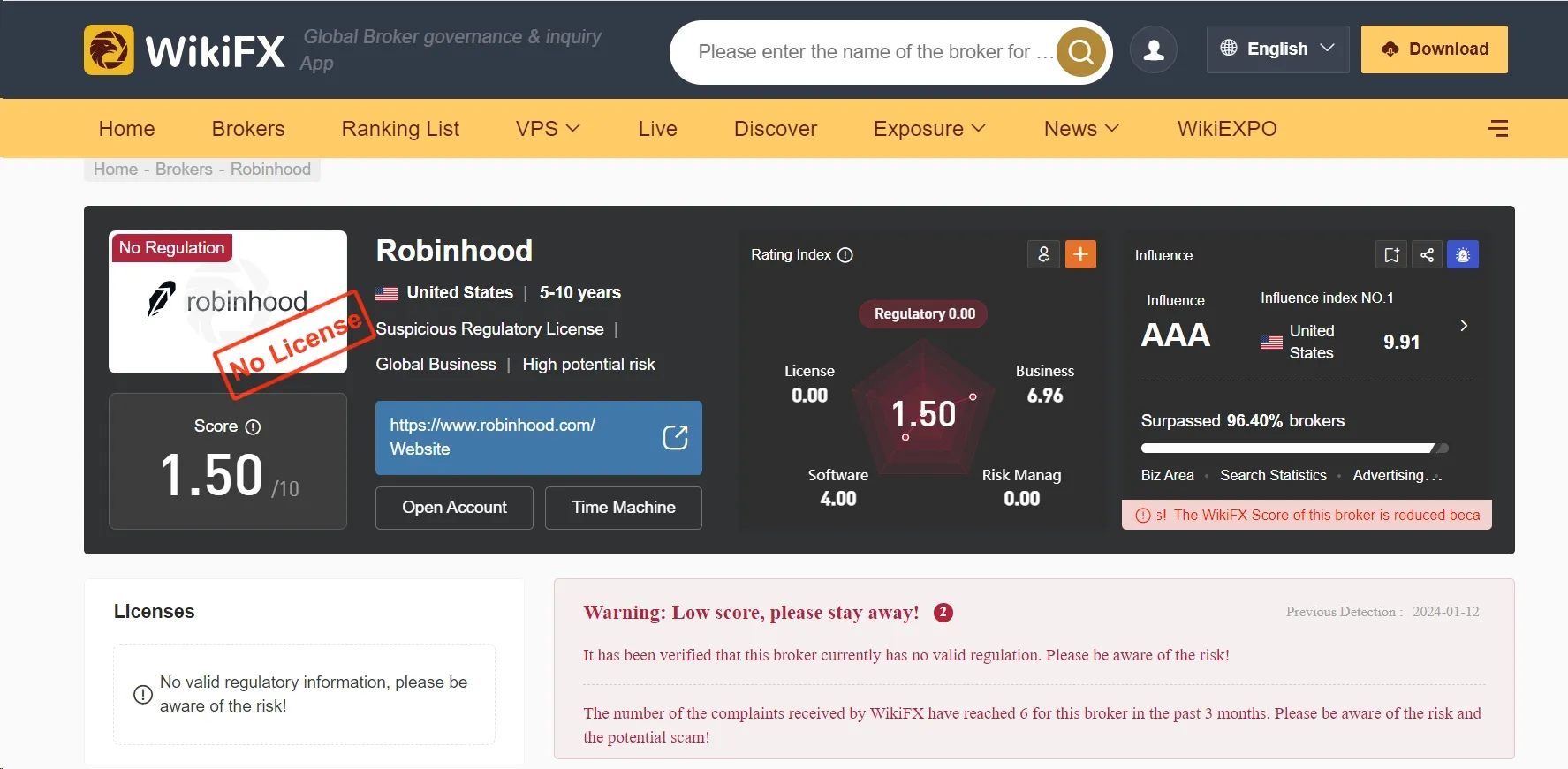Screen dimensions: 1568x769
Task: Click the Robinhood logo thumbnail
Action: 228,302
